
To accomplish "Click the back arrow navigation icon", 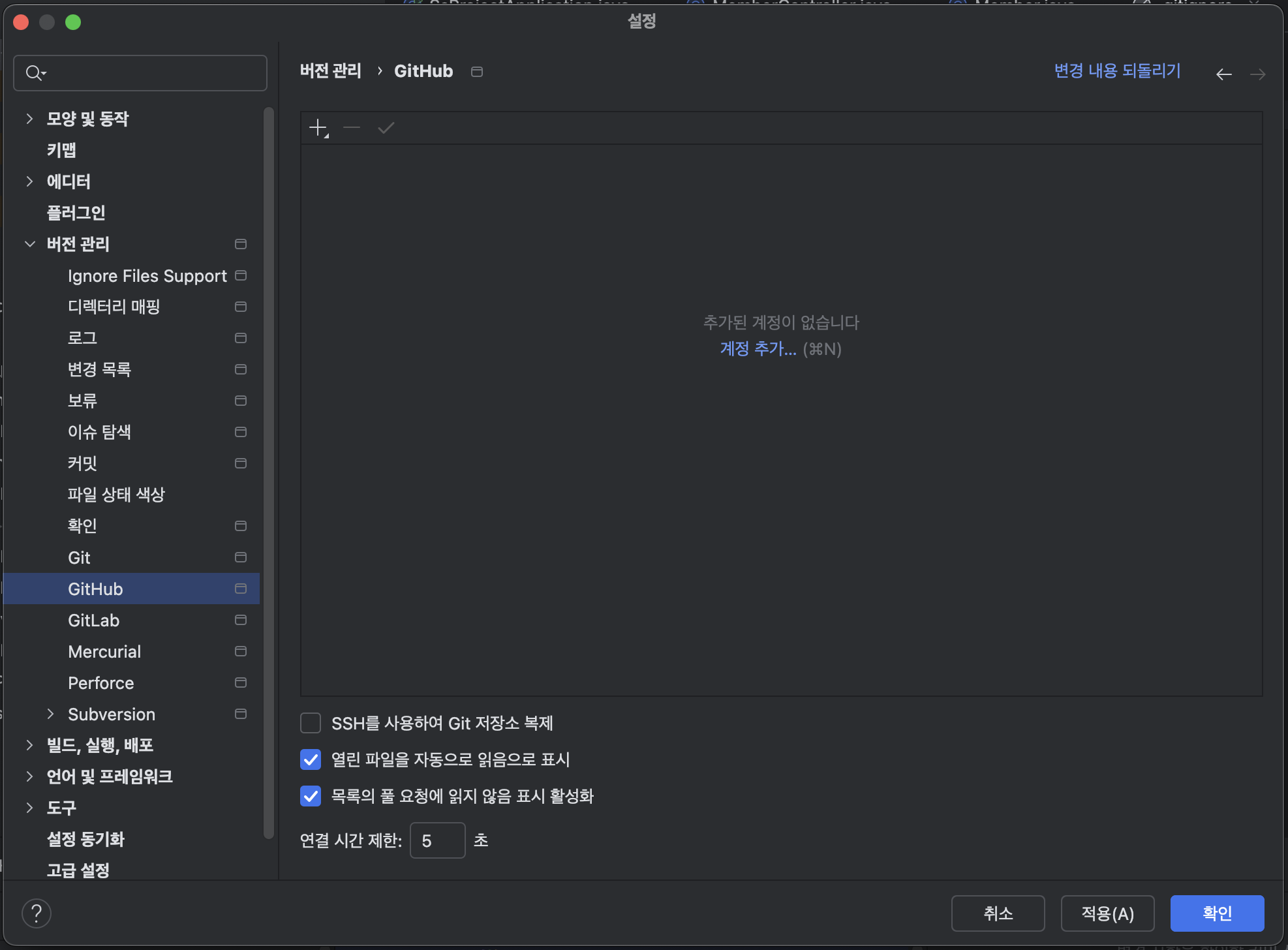I will 1223,74.
